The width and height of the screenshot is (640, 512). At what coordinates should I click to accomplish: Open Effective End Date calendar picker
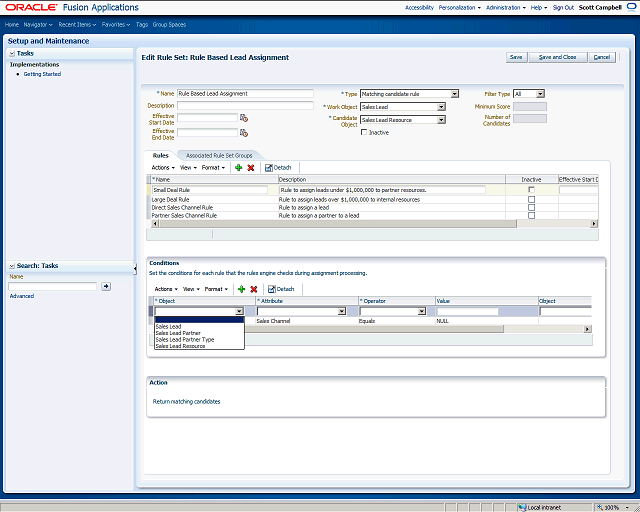click(x=244, y=133)
